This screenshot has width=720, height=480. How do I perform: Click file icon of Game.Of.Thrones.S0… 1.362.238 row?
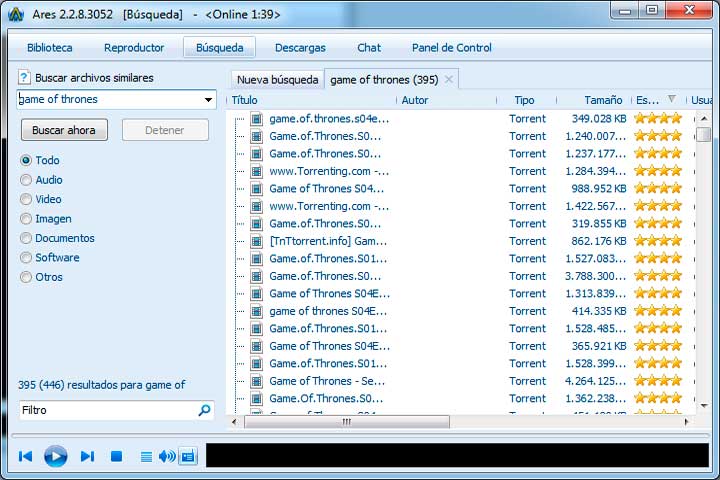256,399
